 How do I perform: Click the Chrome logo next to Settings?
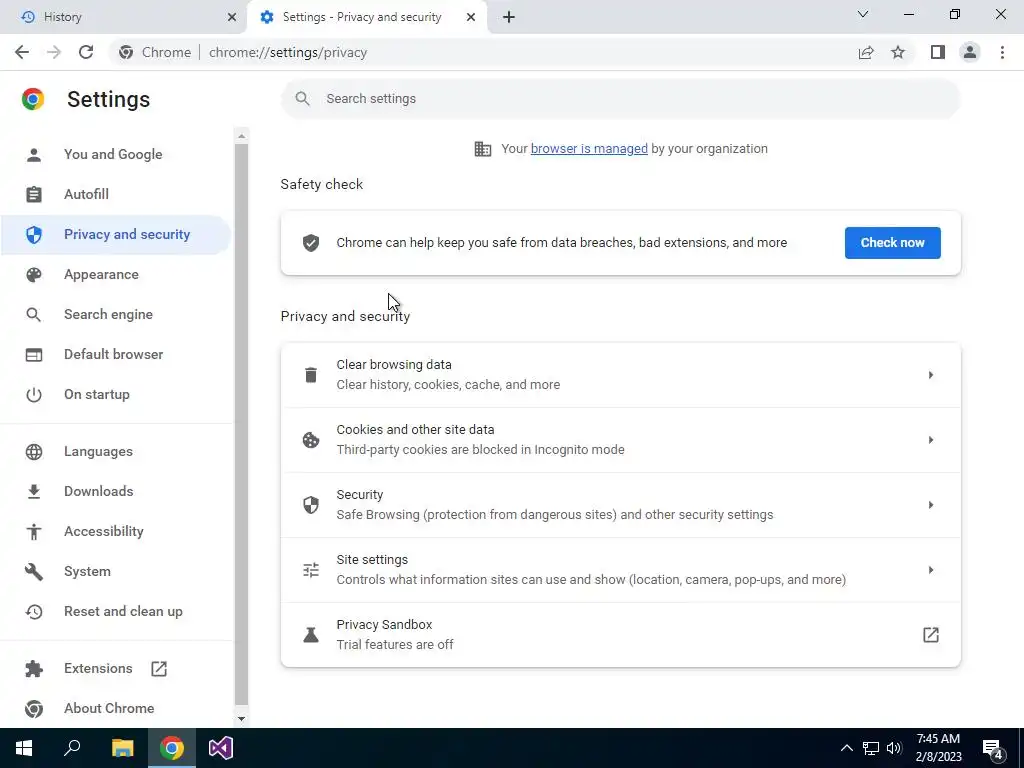click(x=33, y=99)
